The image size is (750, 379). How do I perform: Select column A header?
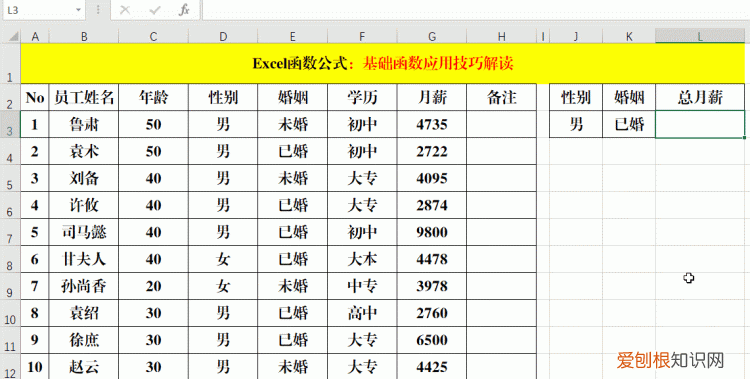coord(35,36)
